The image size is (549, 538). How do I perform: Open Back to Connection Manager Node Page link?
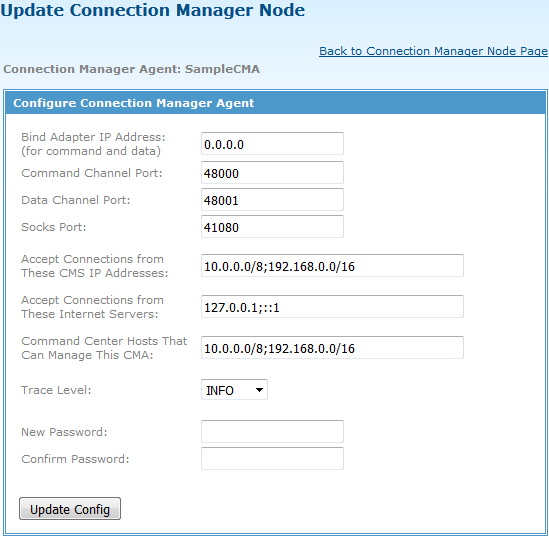pyautogui.click(x=433, y=51)
